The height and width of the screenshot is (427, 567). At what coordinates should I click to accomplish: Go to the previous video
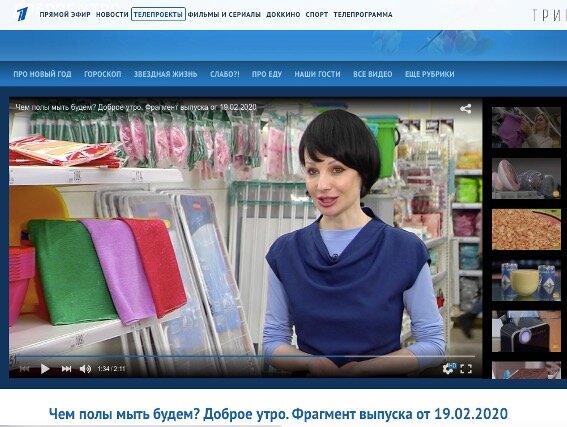(x=25, y=369)
